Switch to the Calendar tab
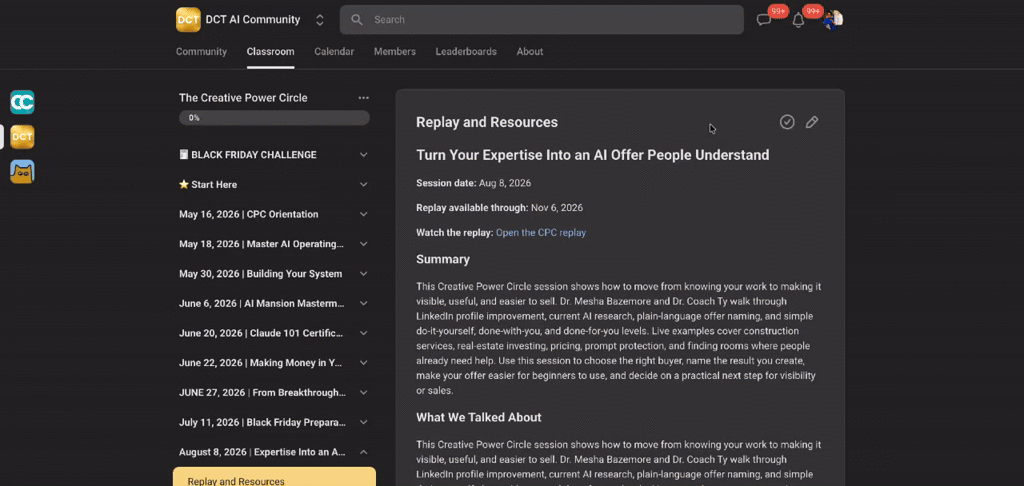Image resolution: width=1024 pixels, height=486 pixels. pos(334,52)
